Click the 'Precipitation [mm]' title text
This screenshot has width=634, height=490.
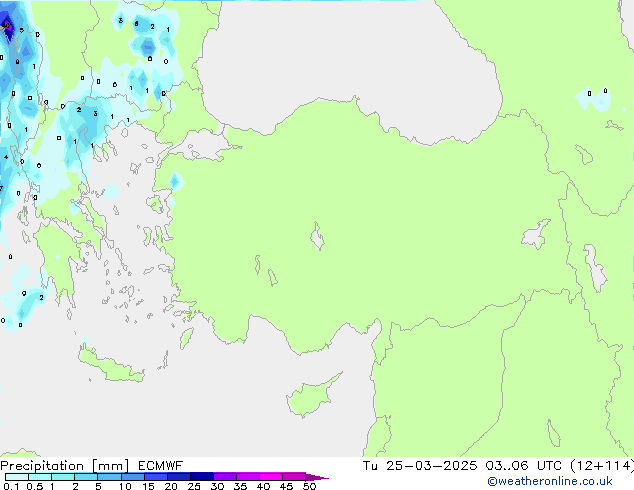(64, 466)
